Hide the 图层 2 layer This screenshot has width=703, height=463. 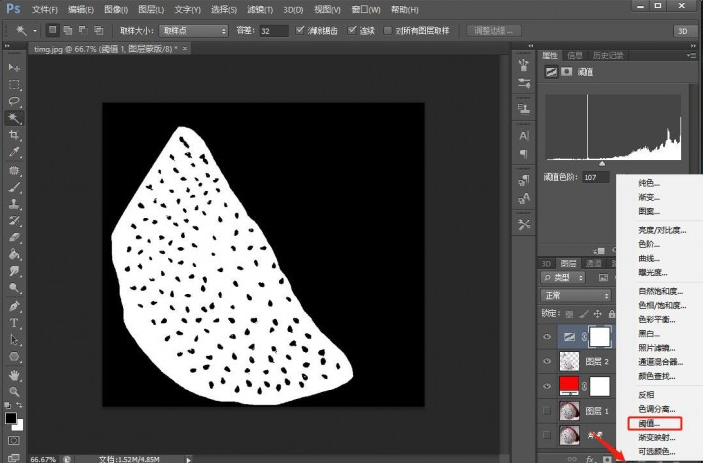(x=546, y=362)
